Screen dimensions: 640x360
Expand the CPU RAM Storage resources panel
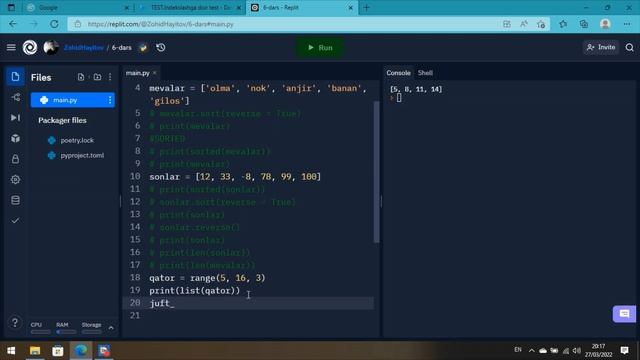[x=111, y=327]
